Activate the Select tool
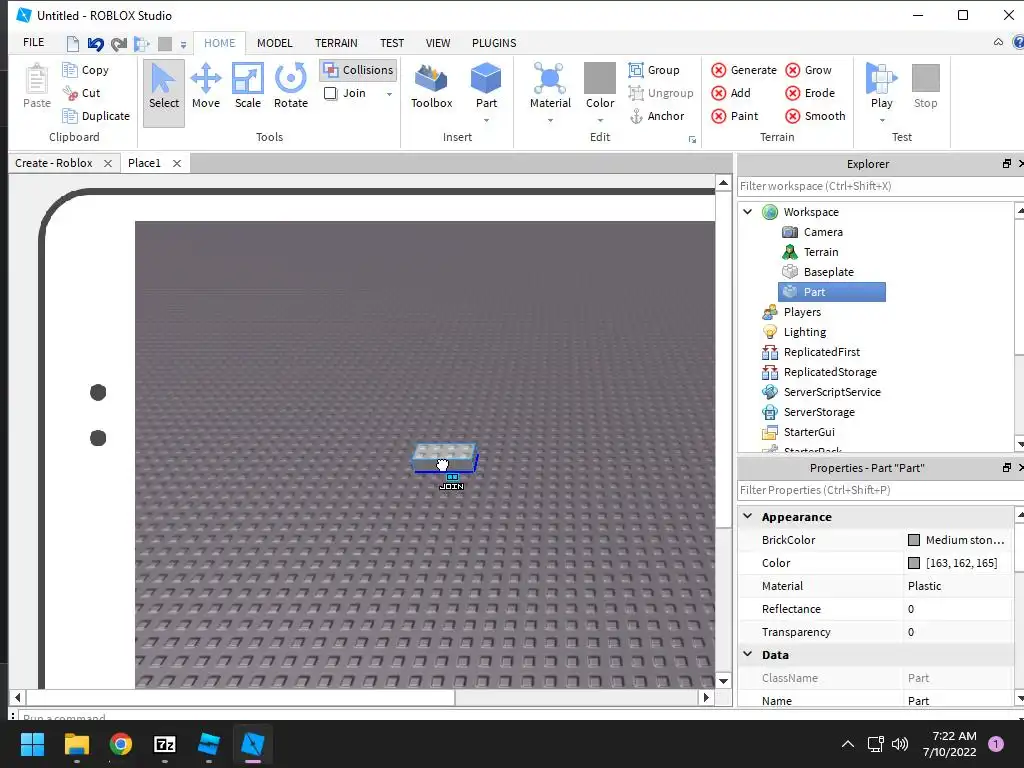 [163, 91]
